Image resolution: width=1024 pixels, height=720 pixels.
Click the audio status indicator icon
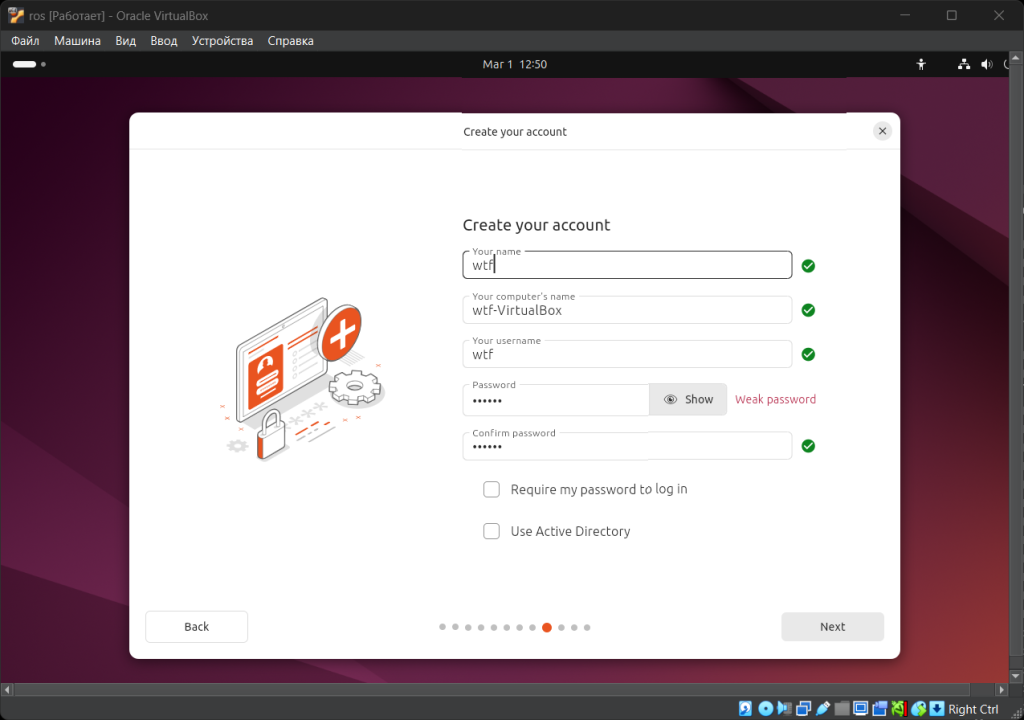[x=784, y=708]
